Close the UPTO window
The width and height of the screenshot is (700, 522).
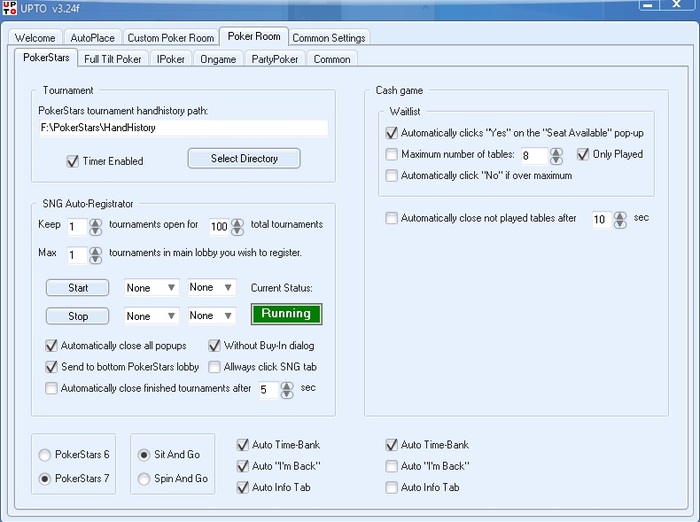click(677, 5)
